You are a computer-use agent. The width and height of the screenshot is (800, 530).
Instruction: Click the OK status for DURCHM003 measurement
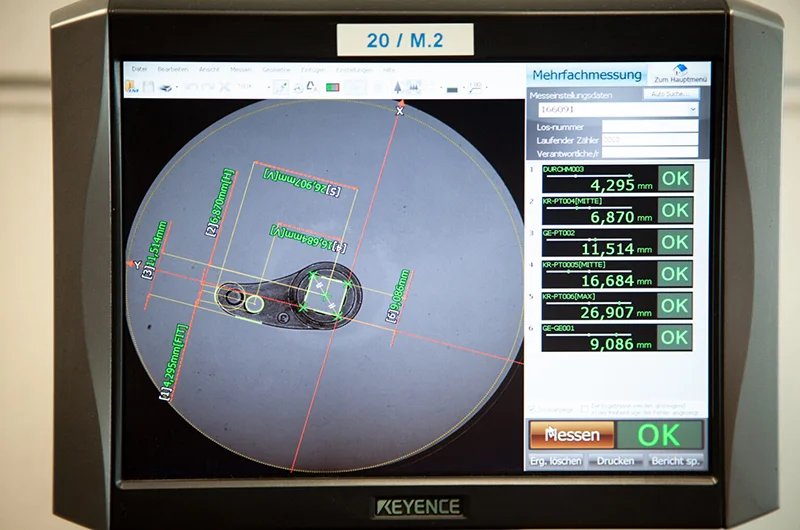(675, 178)
